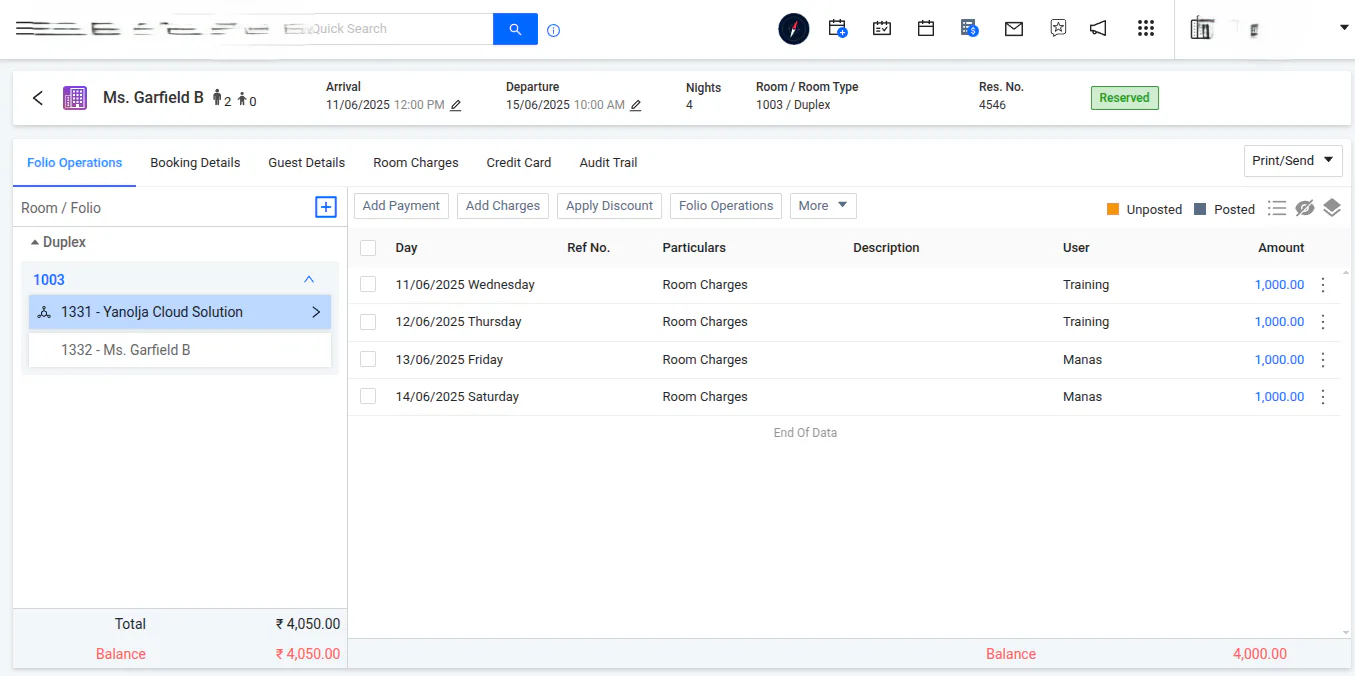The width and height of the screenshot is (1355, 676).
Task: Click the compass navigation icon
Action: pos(793,29)
